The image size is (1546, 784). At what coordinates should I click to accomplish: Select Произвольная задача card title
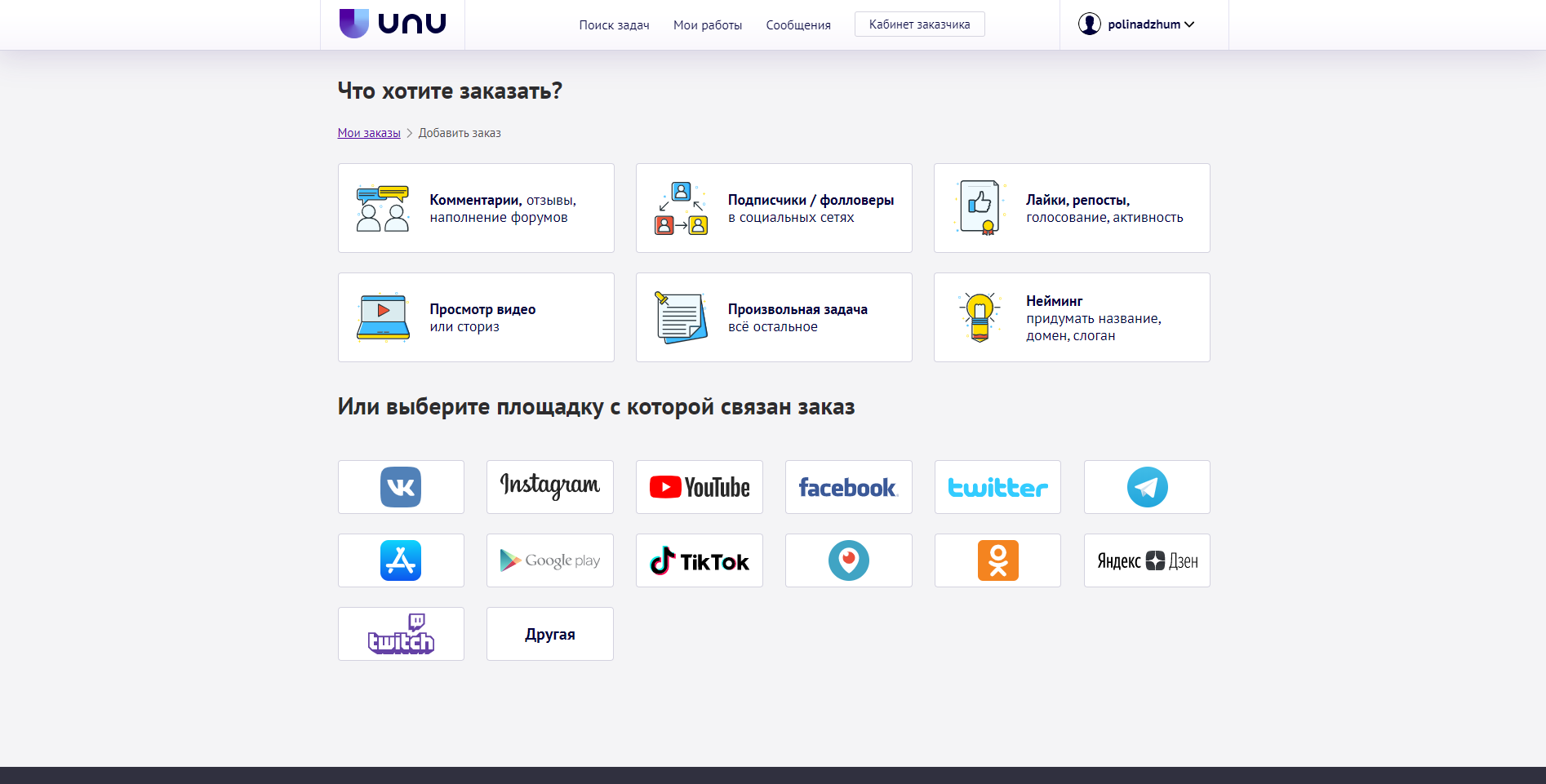pos(797,309)
